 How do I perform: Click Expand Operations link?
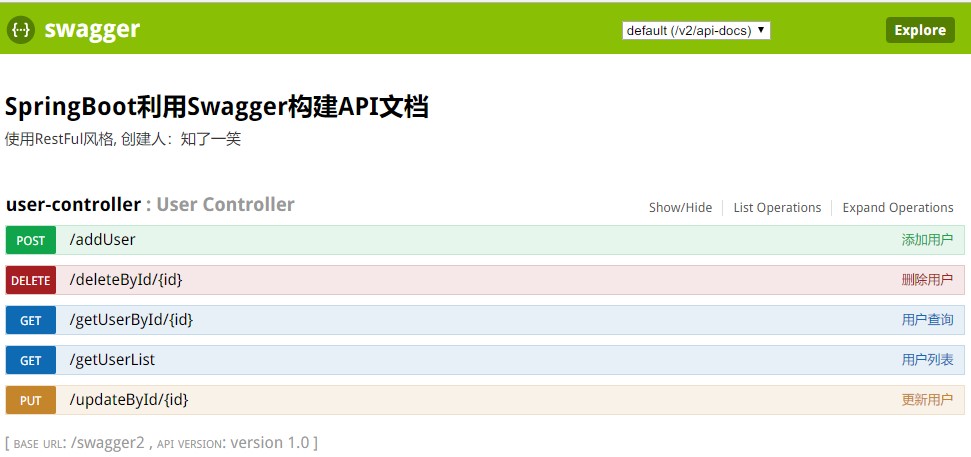coord(898,207)
